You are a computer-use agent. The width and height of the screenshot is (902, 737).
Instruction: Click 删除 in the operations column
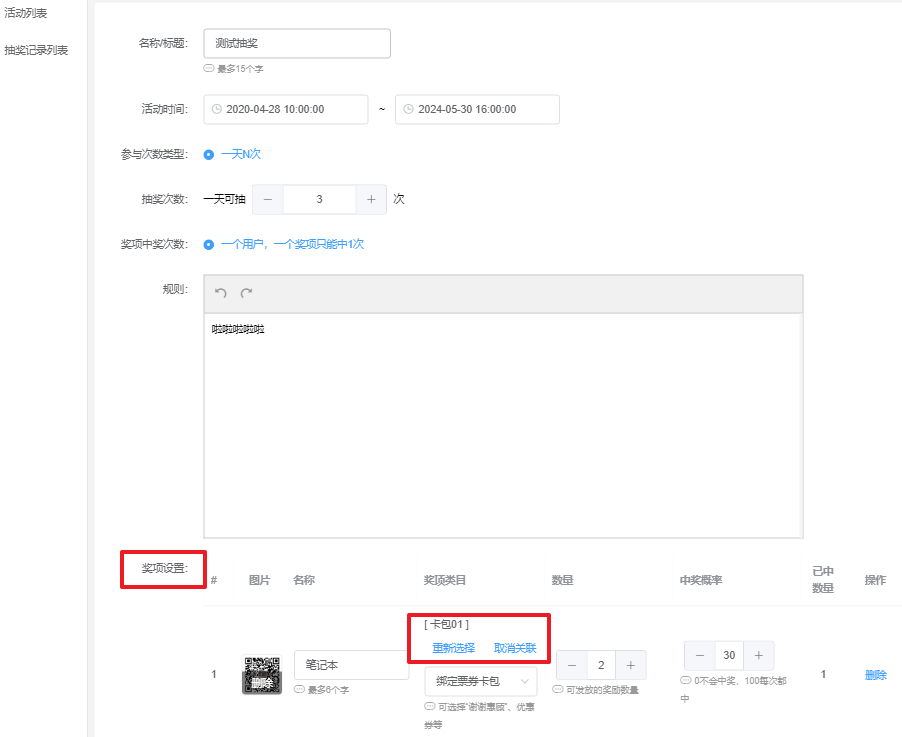pos(875,675)
